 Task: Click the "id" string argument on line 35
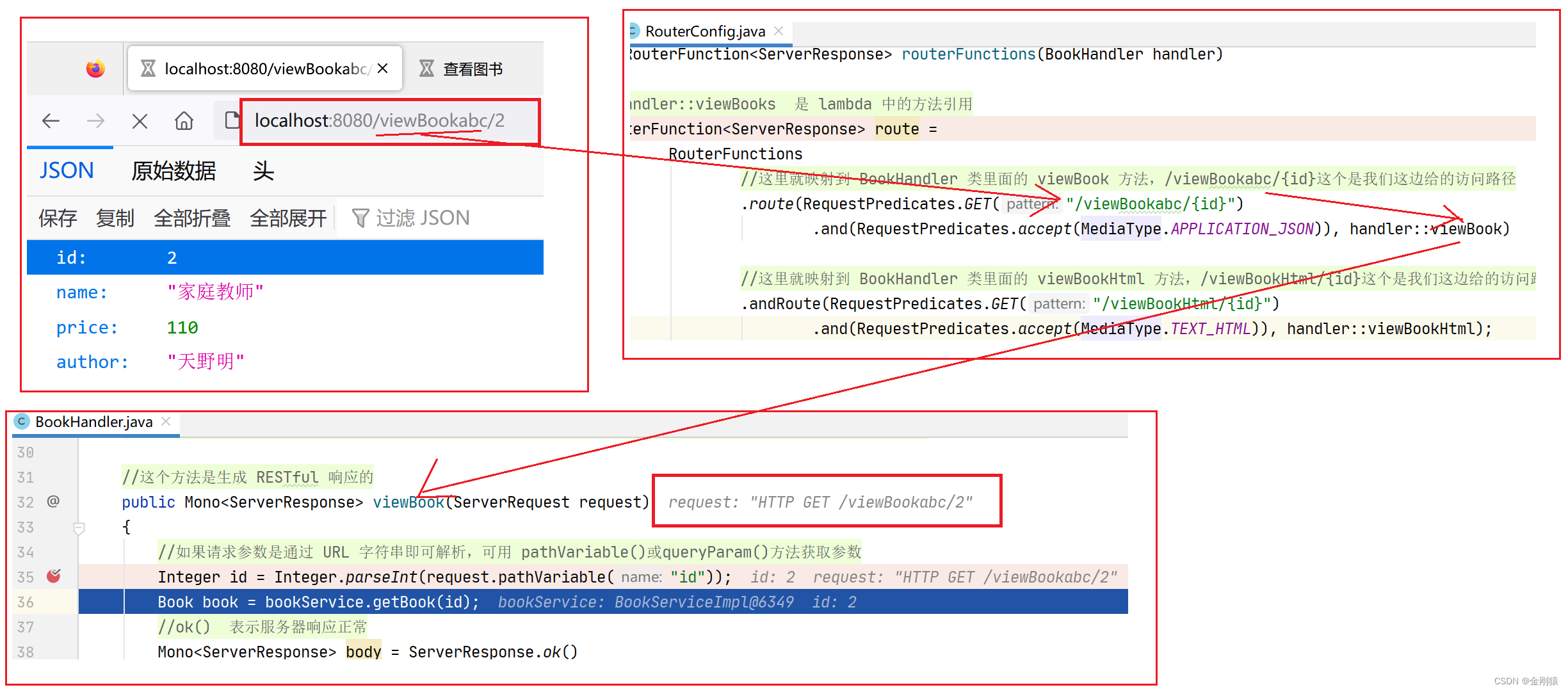coord(688,577)
